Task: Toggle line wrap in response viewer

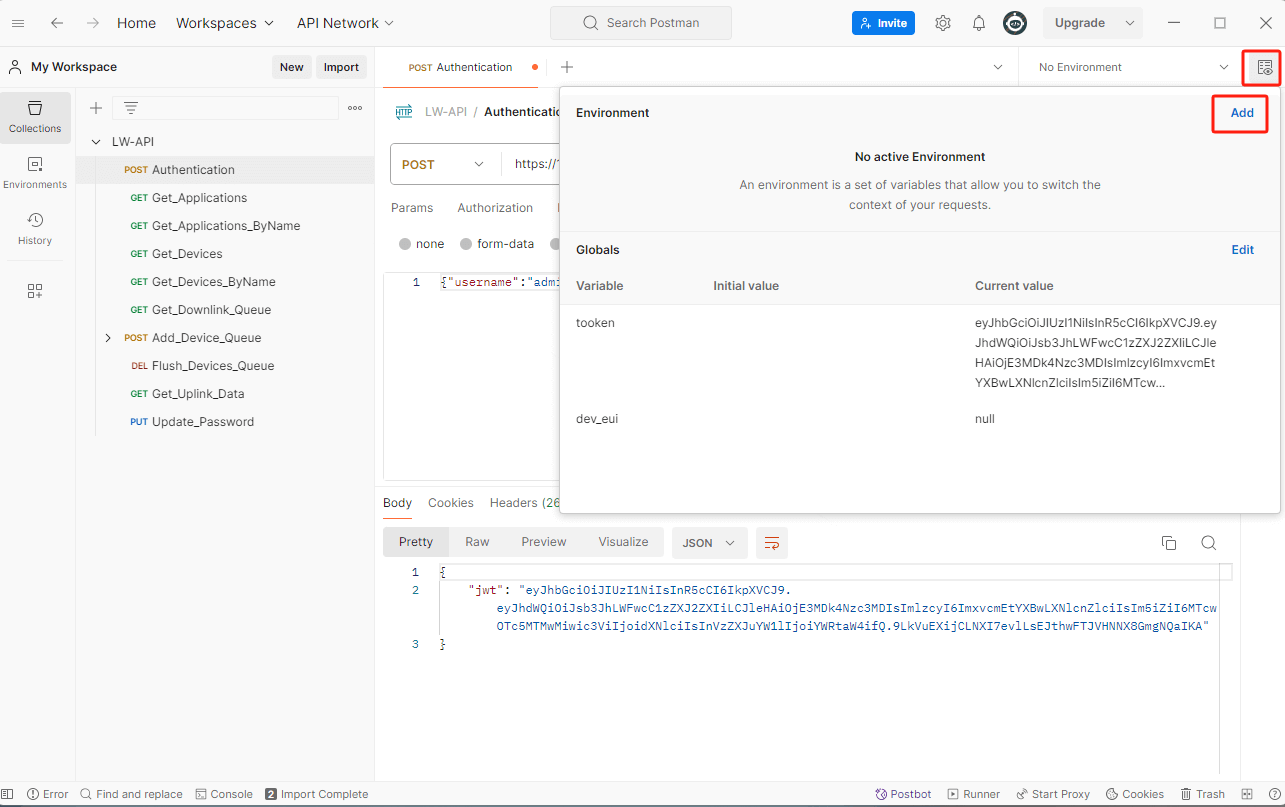Action: click(771, 543)
